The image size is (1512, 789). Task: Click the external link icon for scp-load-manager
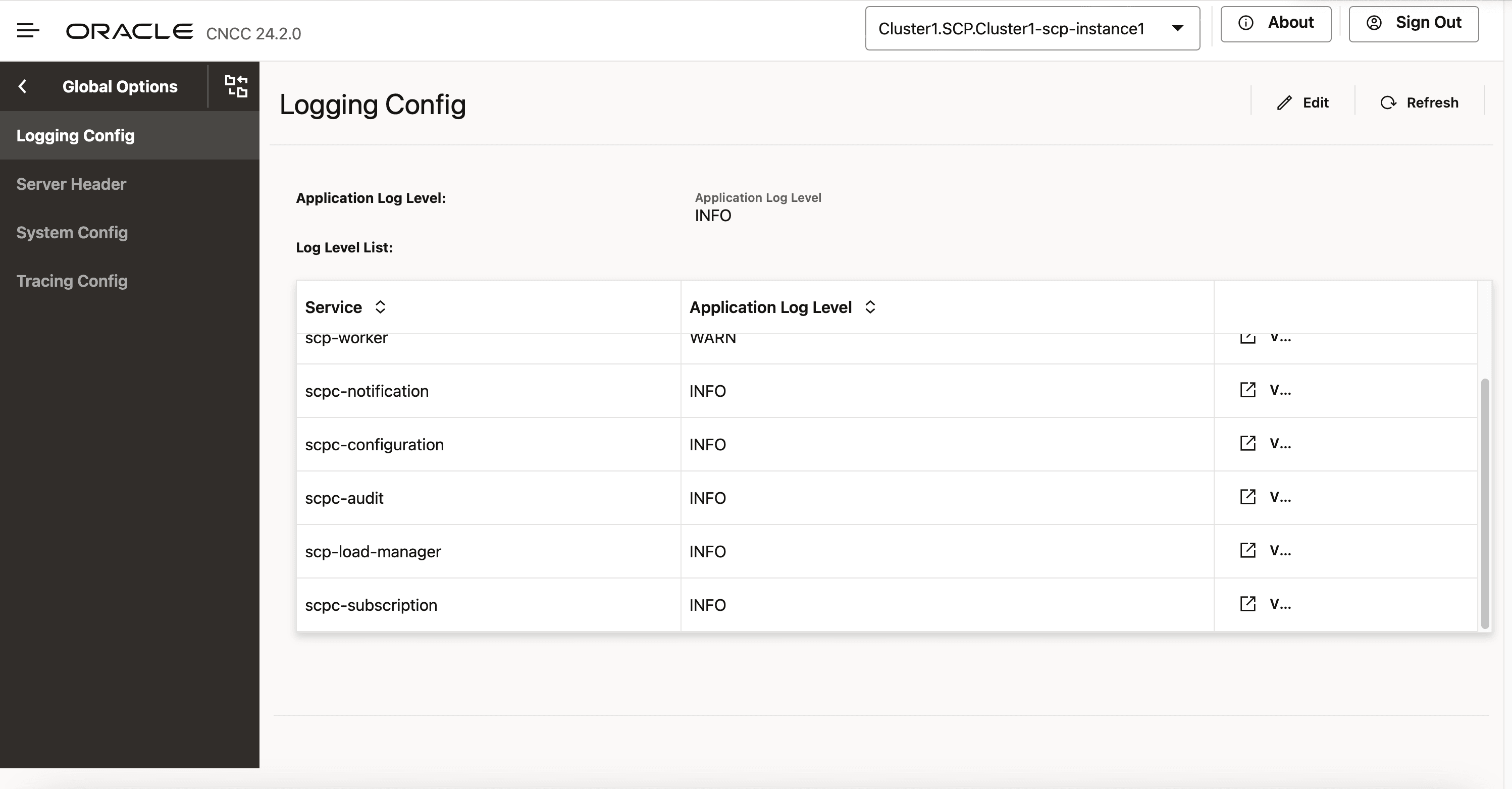[x=1248, y=550]
